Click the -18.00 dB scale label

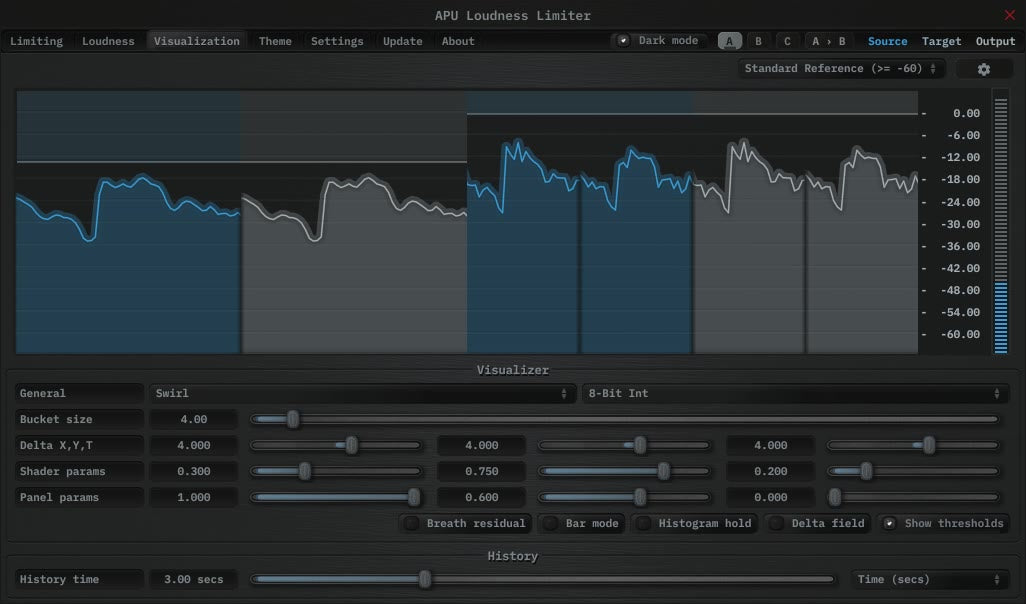[x=960, y=179]
